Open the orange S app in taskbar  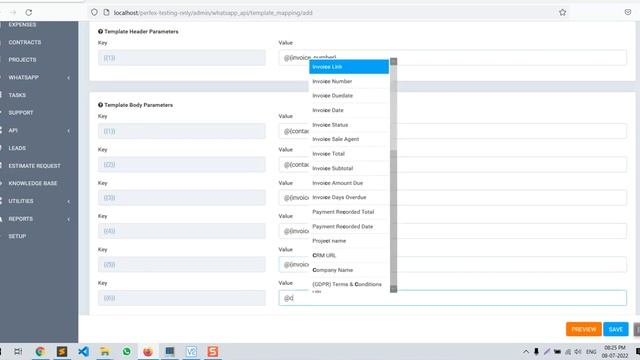(x=213, y=351)
